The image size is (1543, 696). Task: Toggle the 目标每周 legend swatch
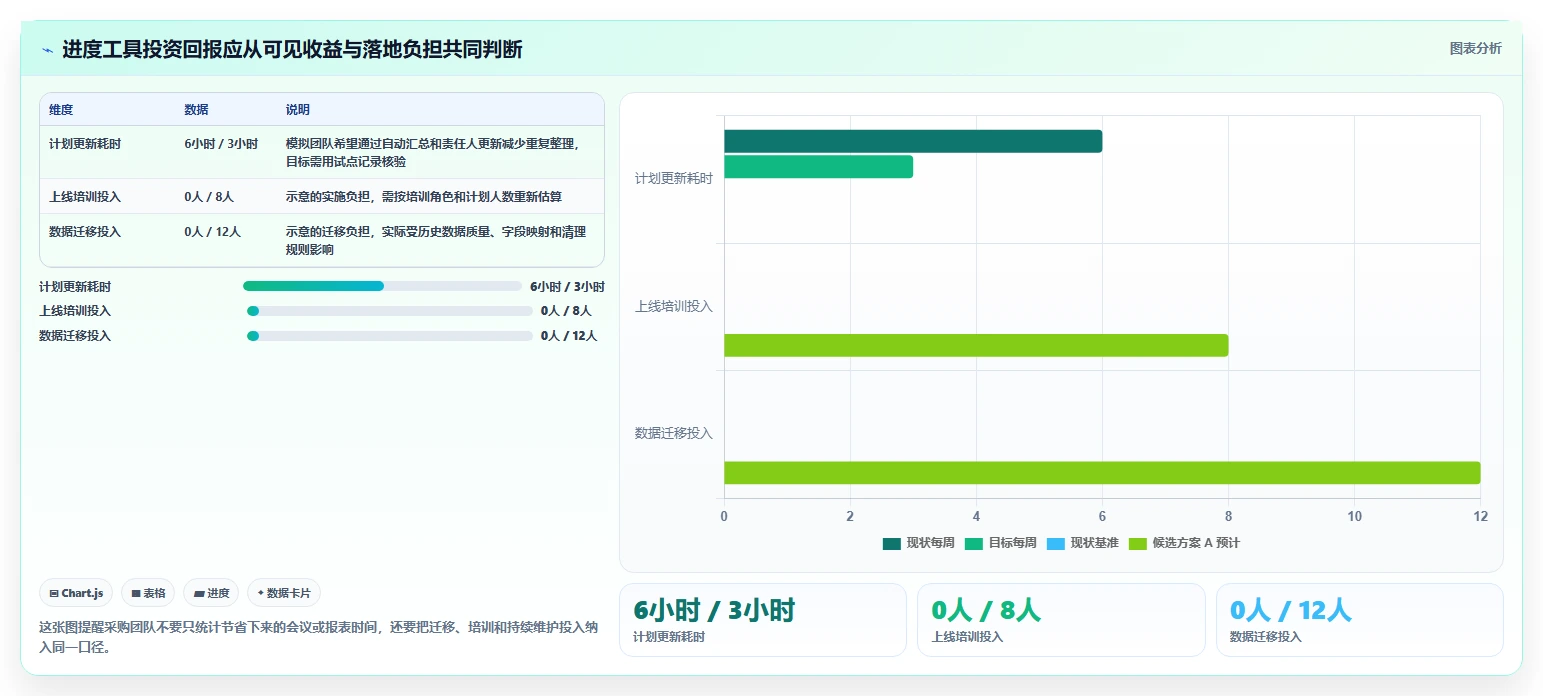point(974,544)
